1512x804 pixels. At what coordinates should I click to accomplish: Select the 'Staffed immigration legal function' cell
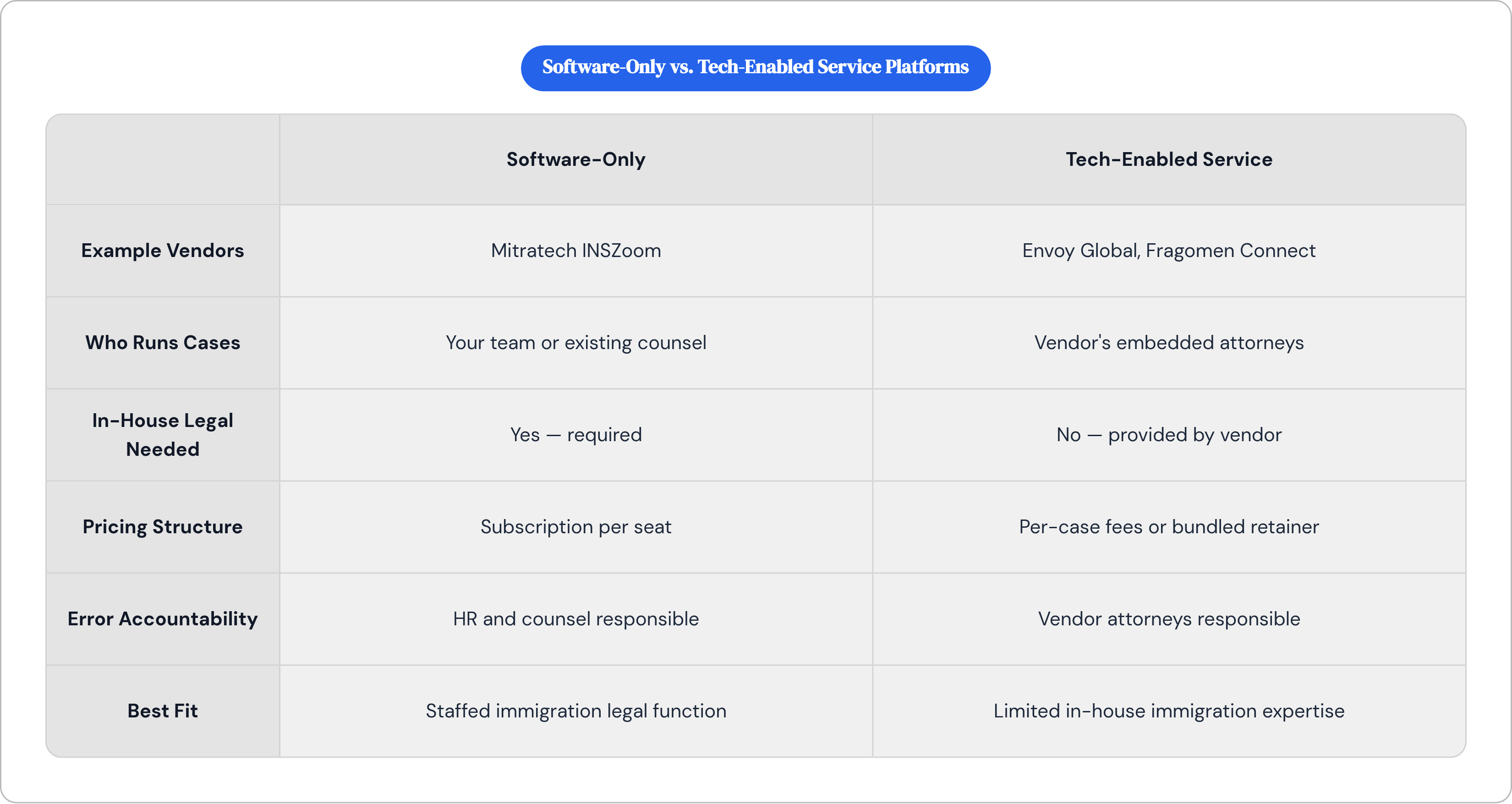pos(576,711)
